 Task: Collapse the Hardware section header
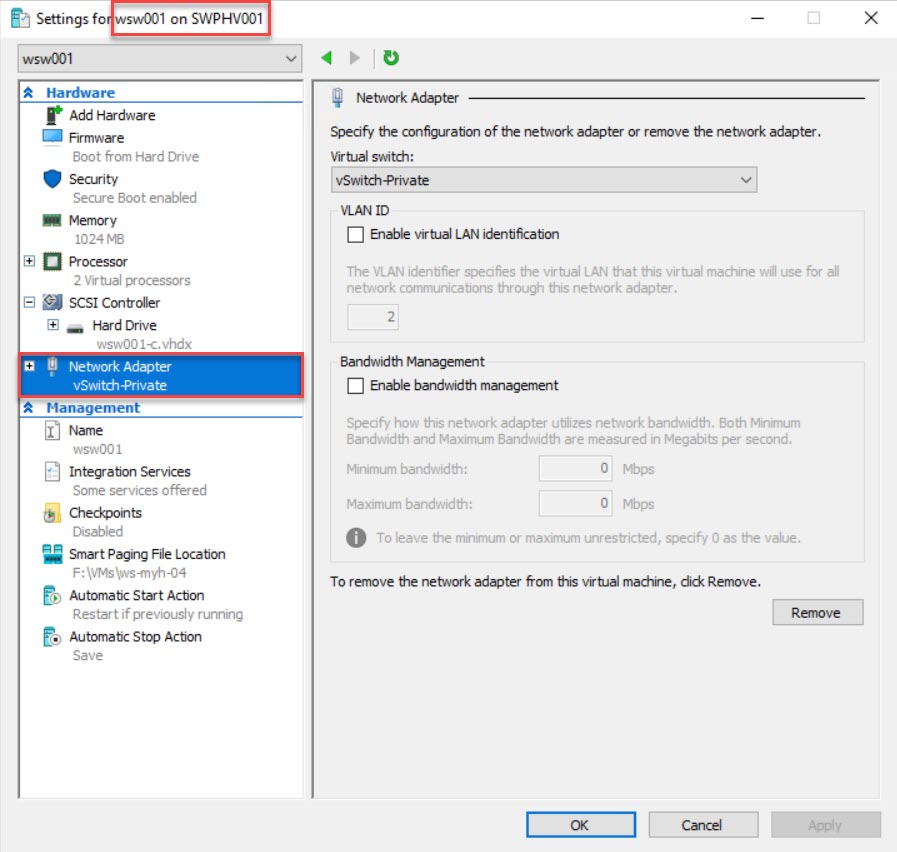coord(29,93)
